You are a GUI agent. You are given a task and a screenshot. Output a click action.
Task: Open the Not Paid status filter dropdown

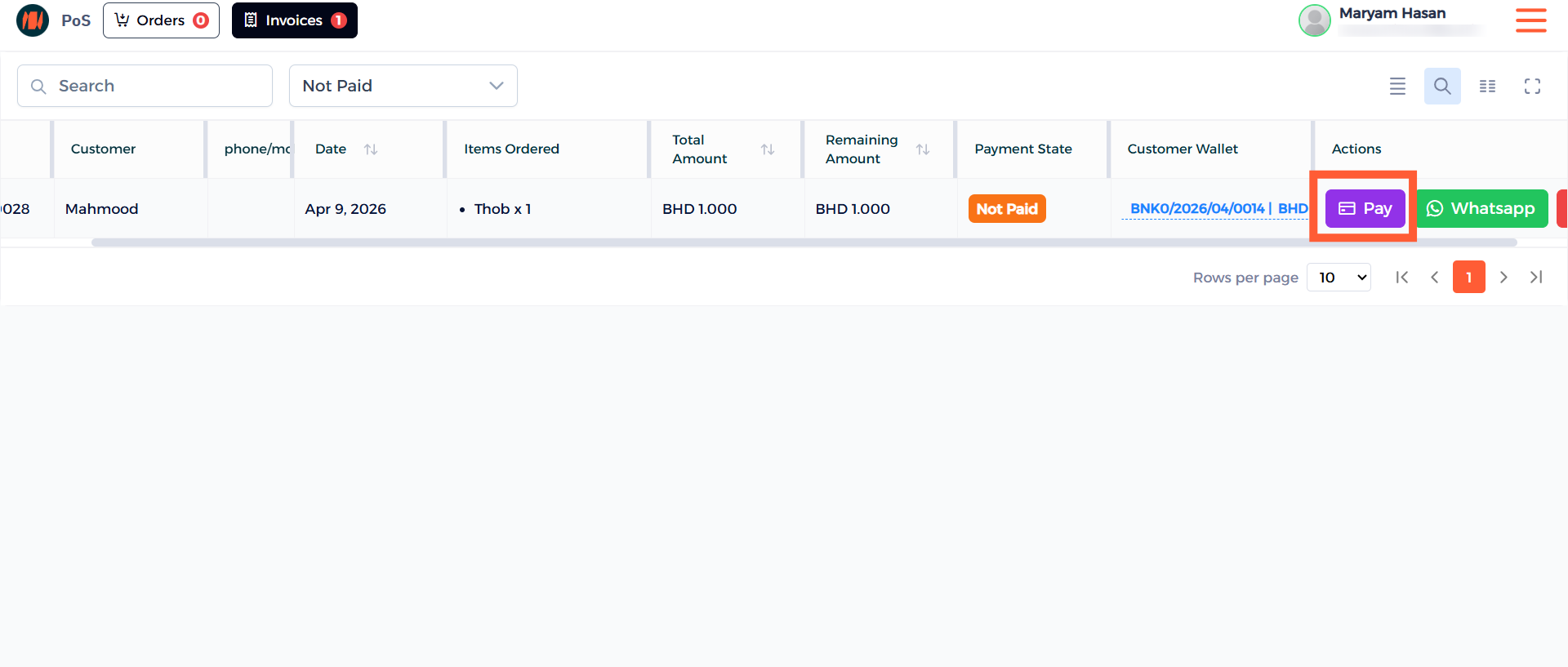[403, 86]
